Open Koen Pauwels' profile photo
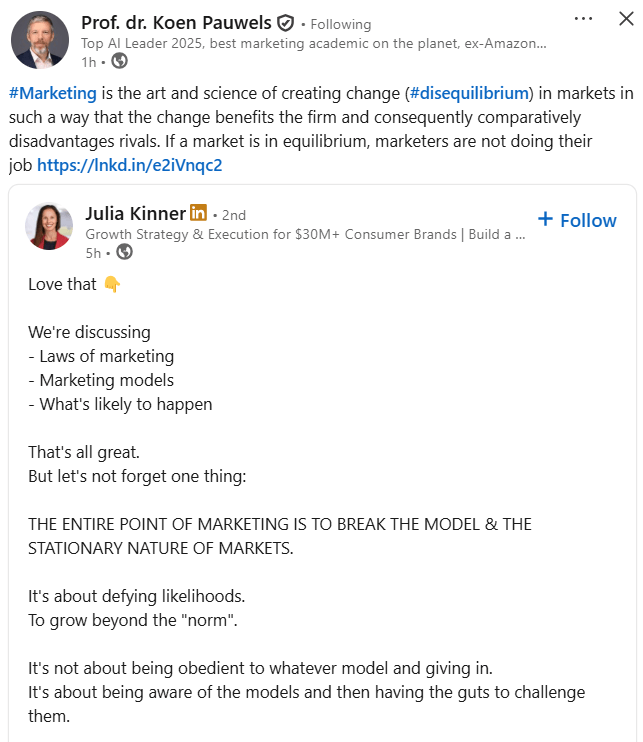Image resolution: width=643 pixels, height=742 pixels. coord(40,39)
